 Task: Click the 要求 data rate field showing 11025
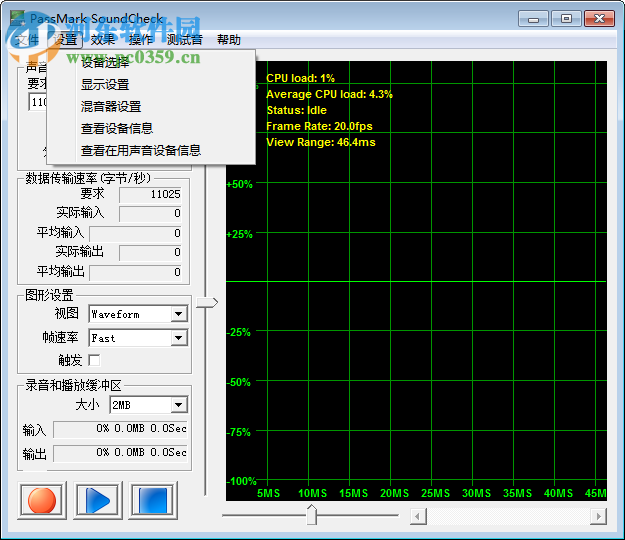coord(150,194)
